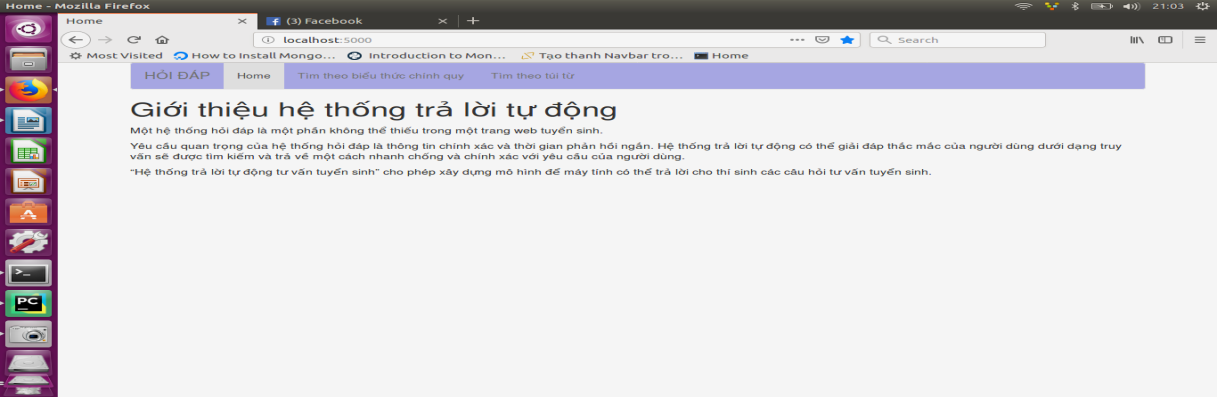1217x397 pixels.
Task: Open the Firefox library icon
Action: 1137,40
